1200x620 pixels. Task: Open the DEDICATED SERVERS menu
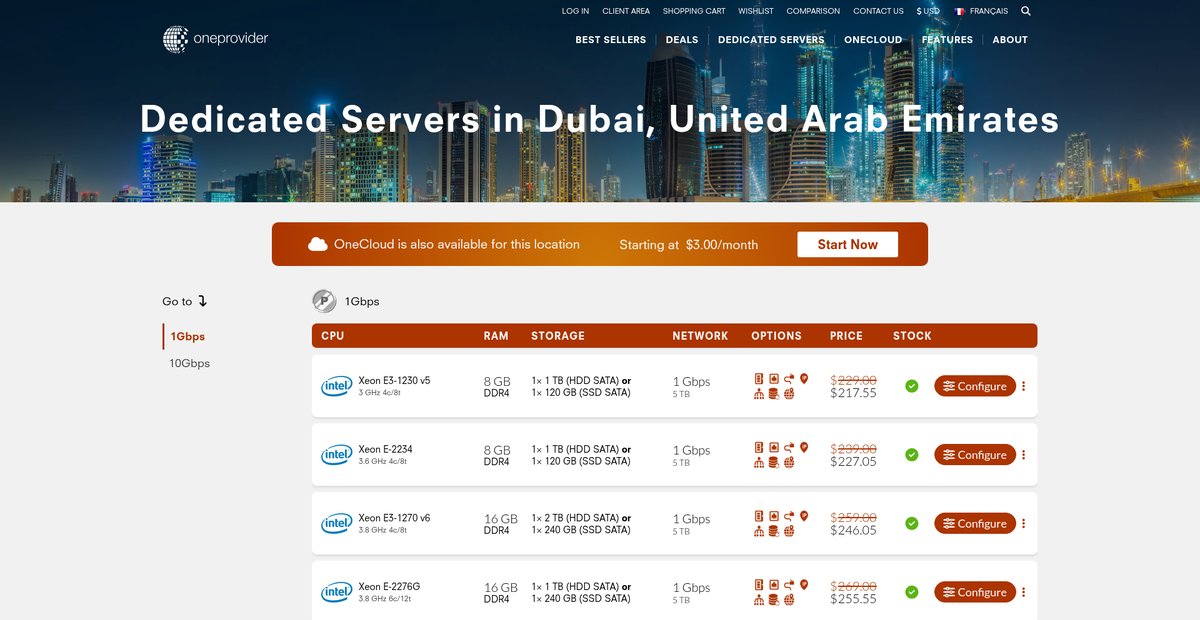(771, 40)
